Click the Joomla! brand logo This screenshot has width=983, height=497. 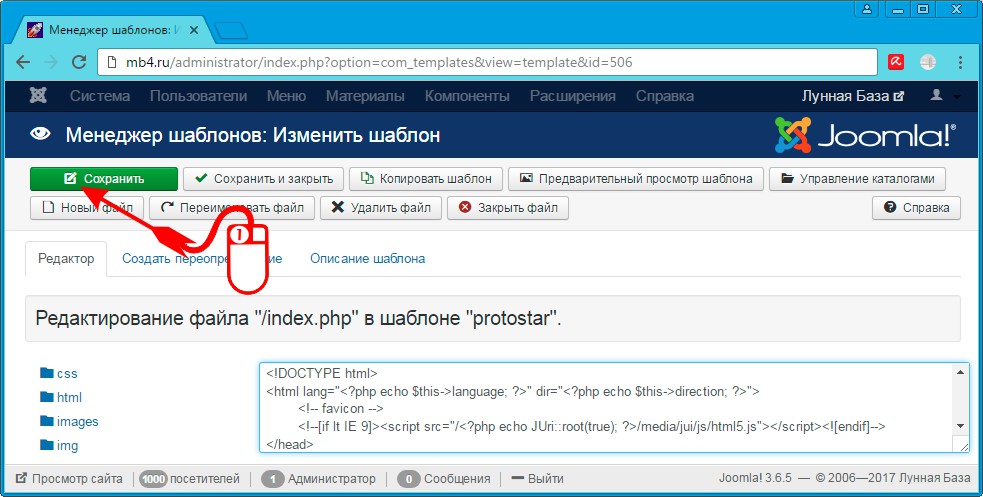pos(865,135)
